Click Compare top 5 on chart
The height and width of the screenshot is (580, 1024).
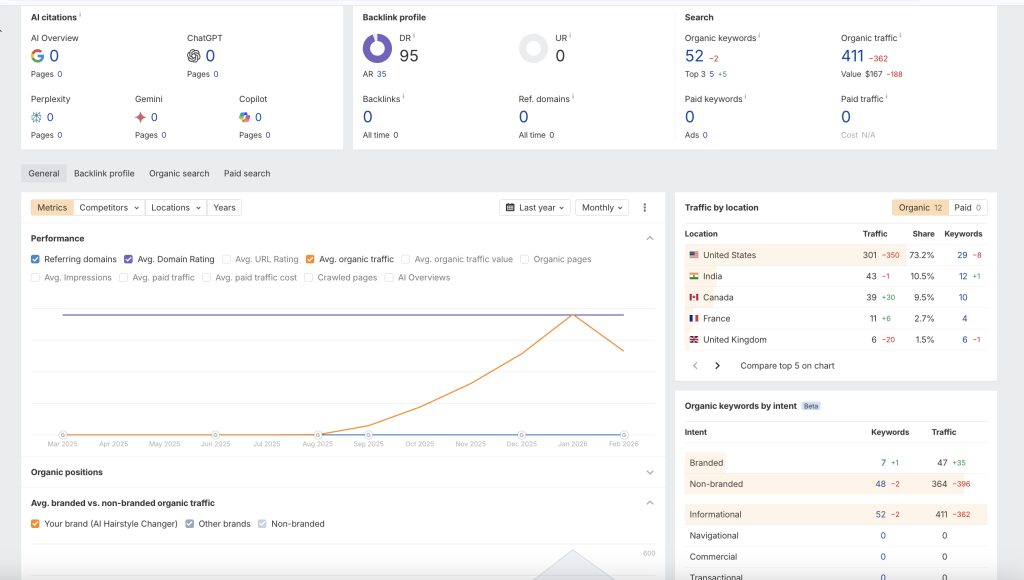click(x=787, y=366)
